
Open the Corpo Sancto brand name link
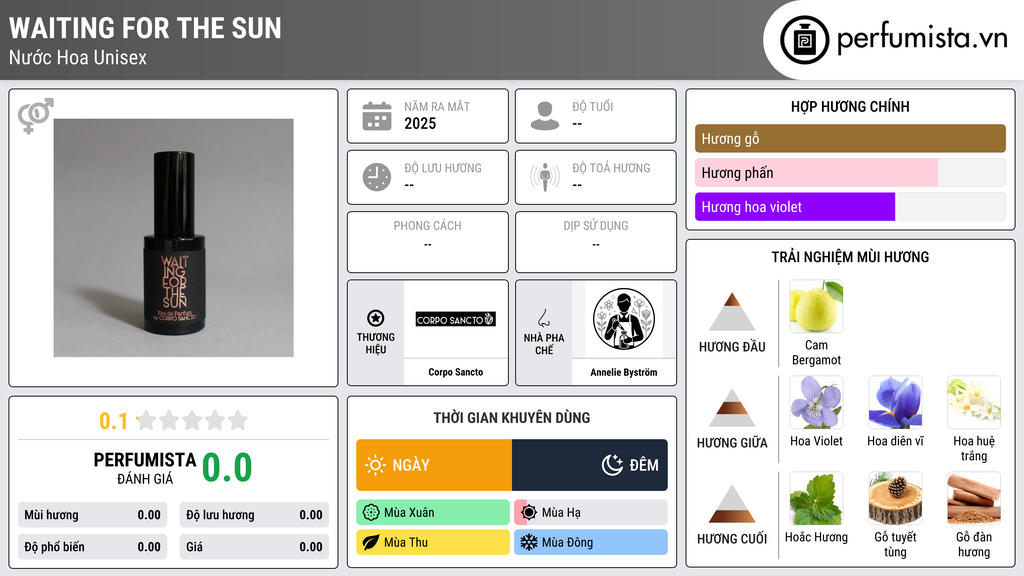pos(456,372)
